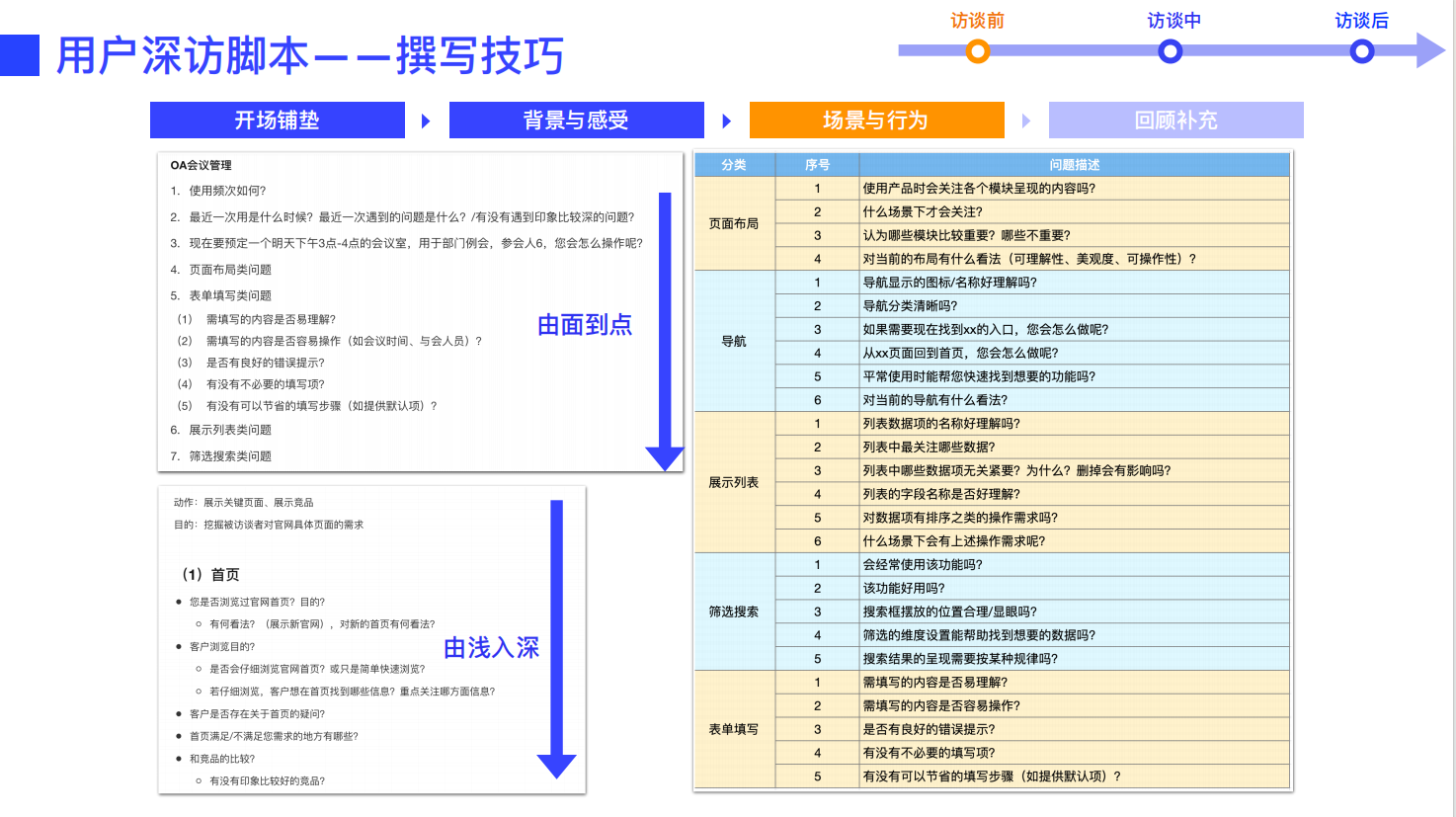Click the chevron between 开场铺垫 and 背景与感受
This screenshot has height=817, width=1456.
(426, 120)
